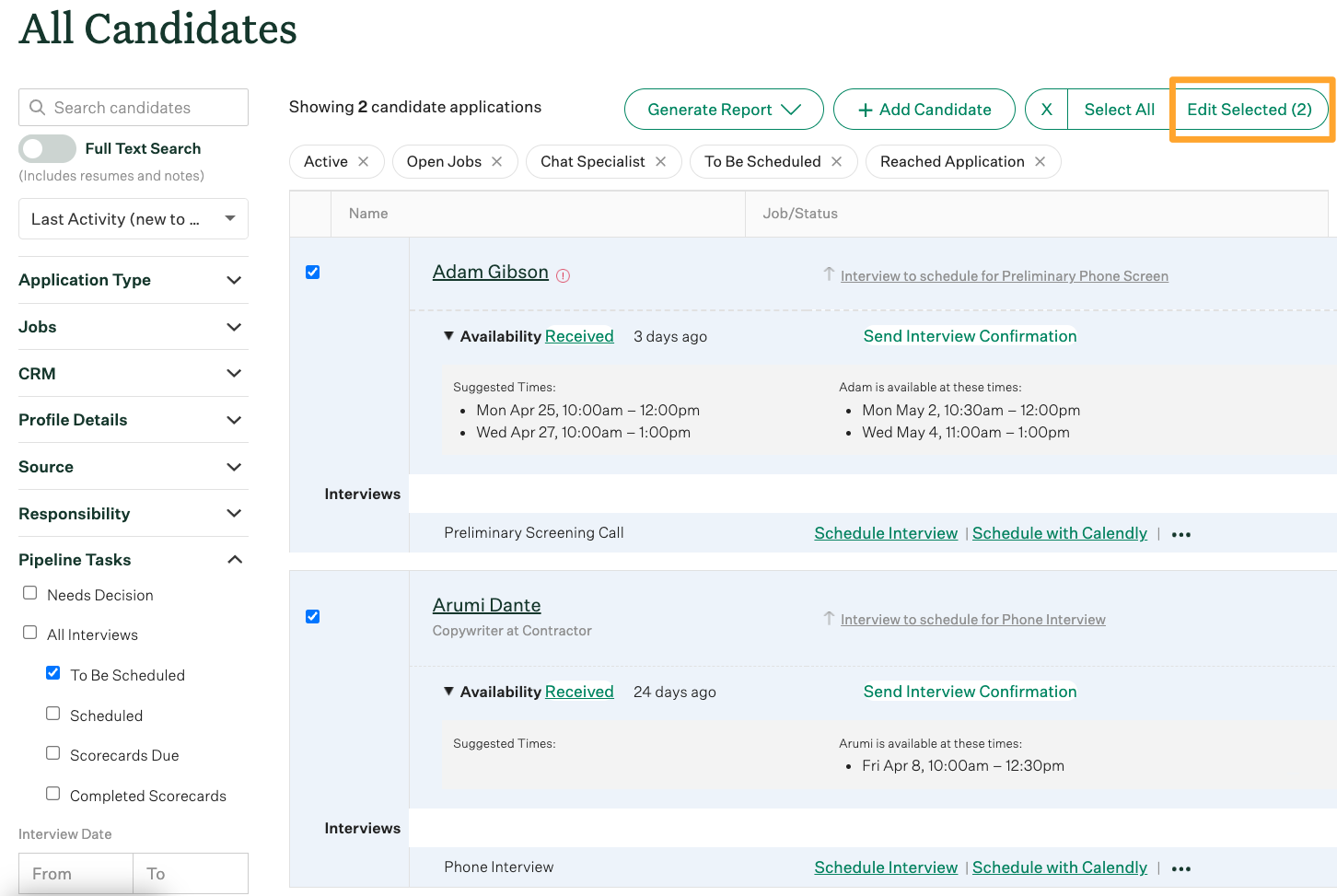The height and width of the screenshot is (896, 1337).
Task: Open the Generate Report dropdown menu
Action: point(724,110)
